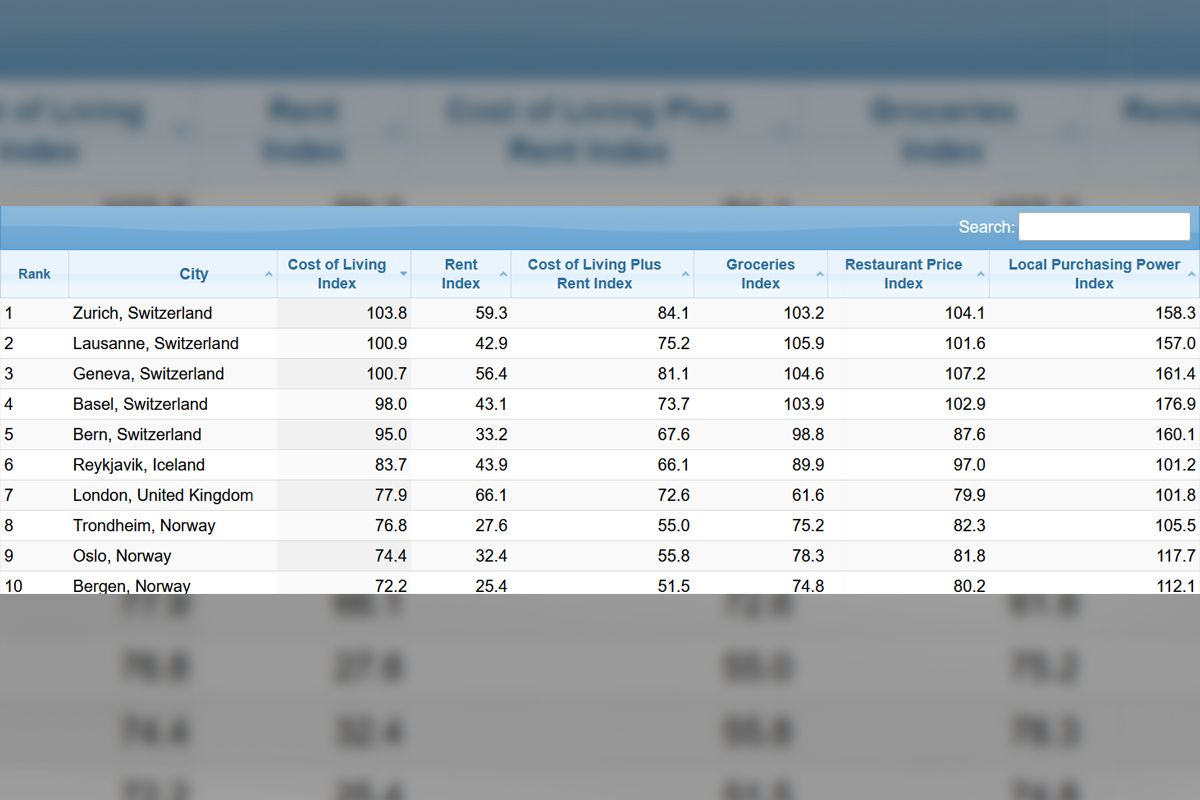Click Basel's Local Purchasing Power value 176.9
This screenshot has width=1200, height=800.
click(x=1175, y=404)
